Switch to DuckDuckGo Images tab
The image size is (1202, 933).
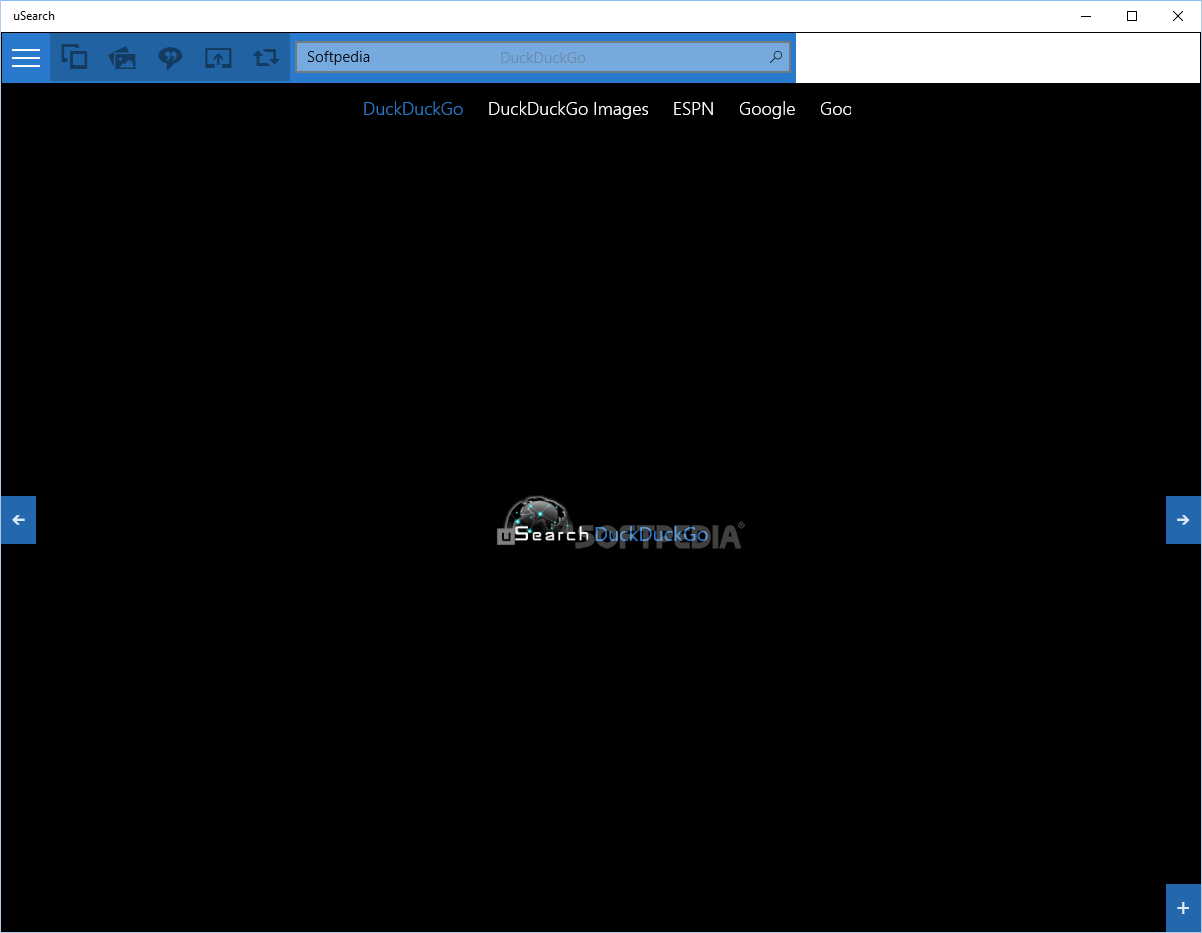tap(568, 109)
